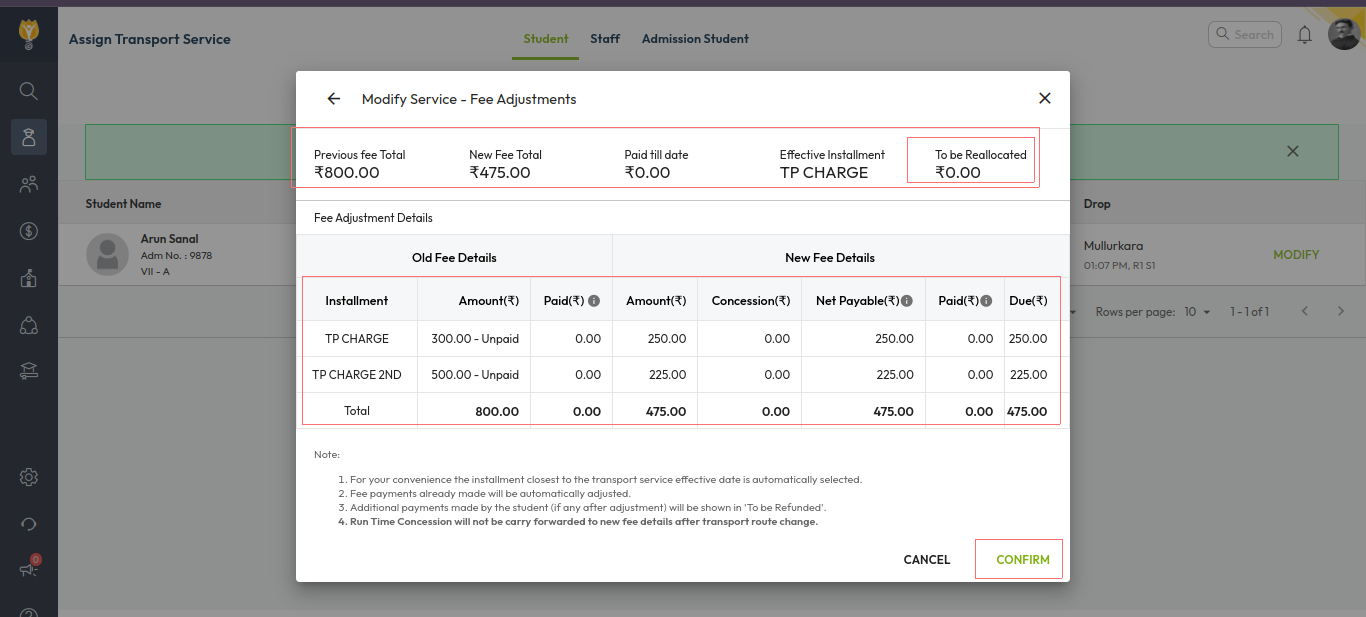Open the fees dollar icon in sidebar
The image size is (1366, 617).
point(29,231)
